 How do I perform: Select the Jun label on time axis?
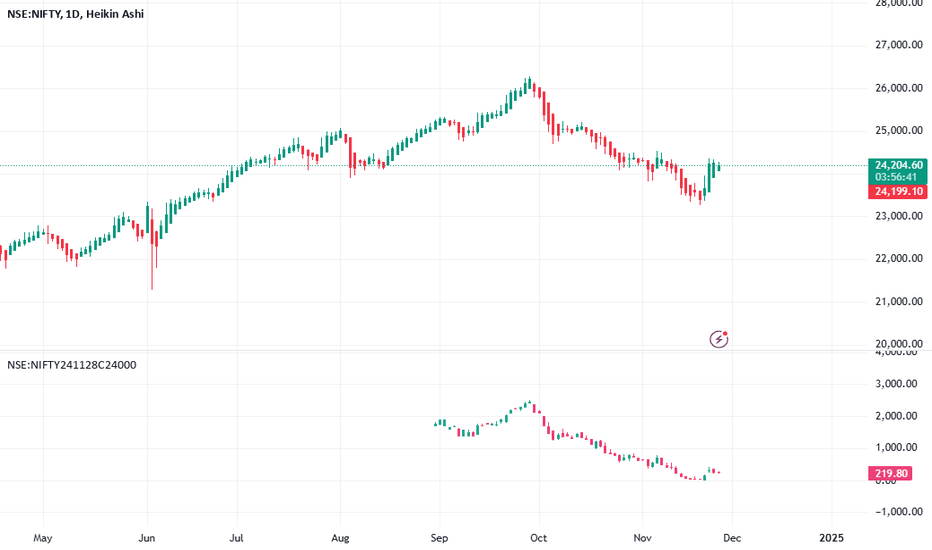tap(147, 538)
